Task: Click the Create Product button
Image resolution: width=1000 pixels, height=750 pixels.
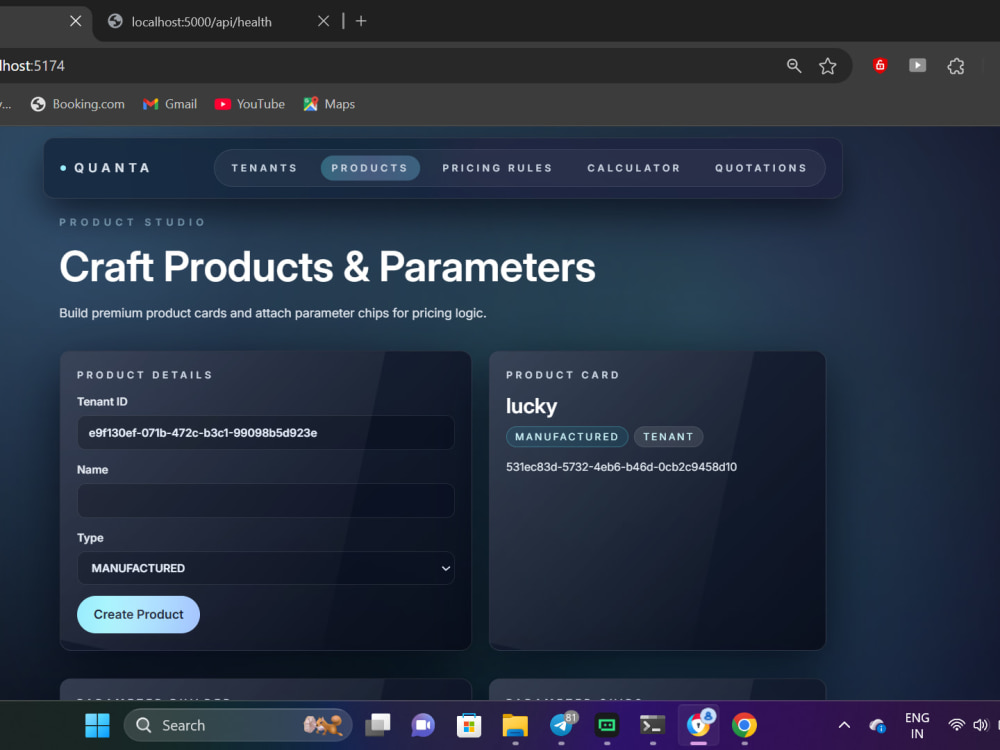Action: pyautogui.click(x=138, y=615)
